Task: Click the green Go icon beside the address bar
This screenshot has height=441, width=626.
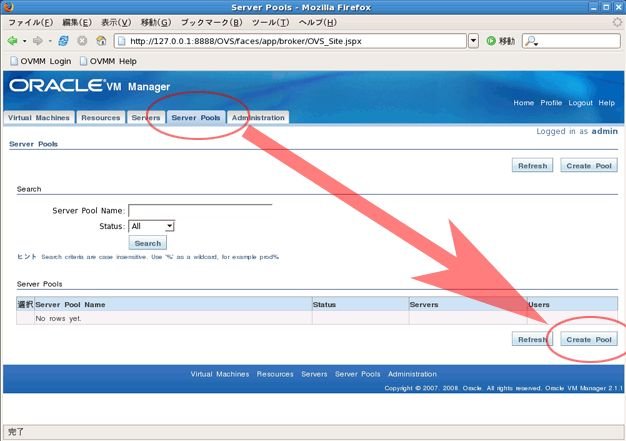Action: 491,41
